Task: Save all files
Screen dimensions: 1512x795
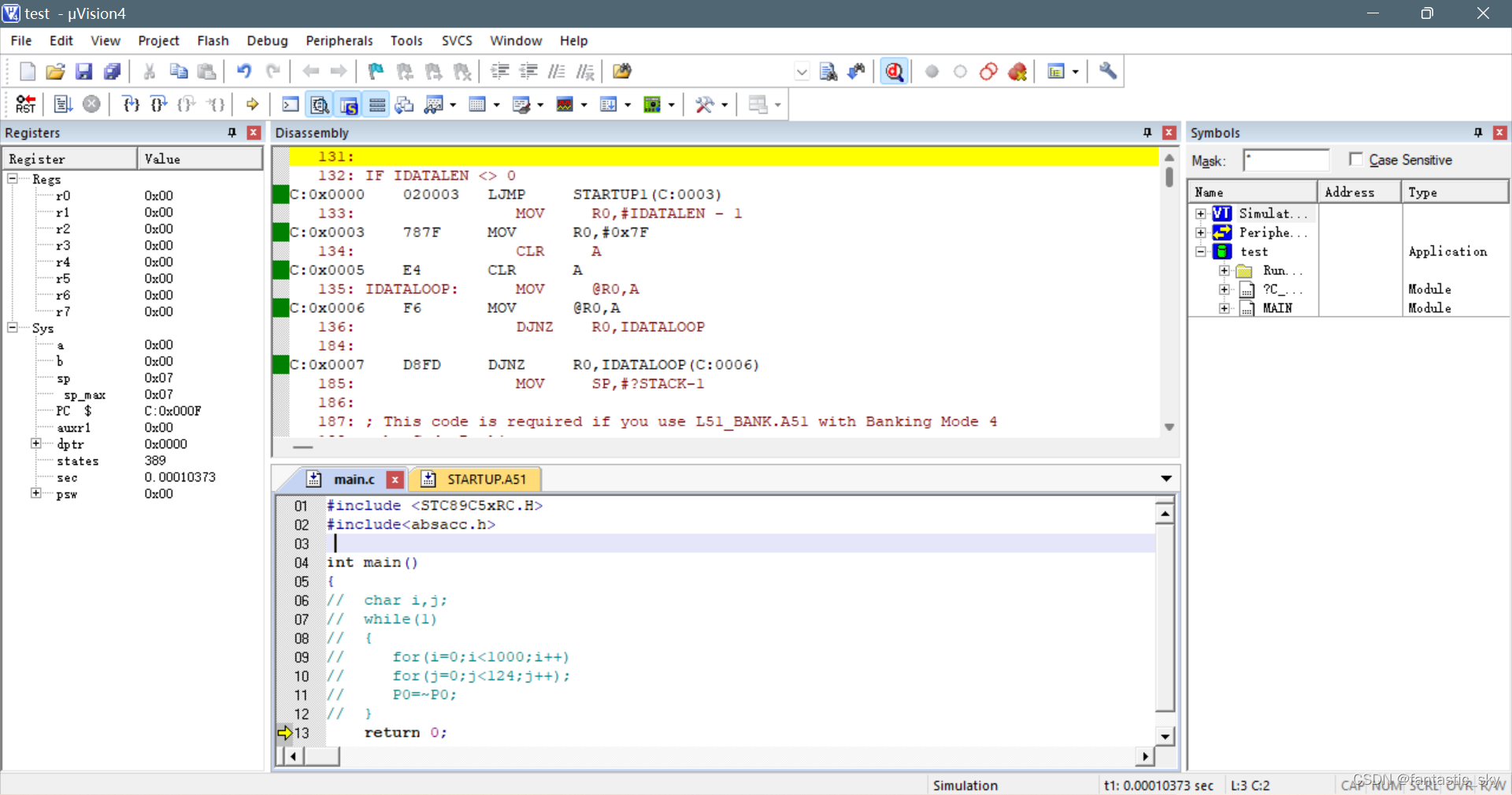Action: 112,71
